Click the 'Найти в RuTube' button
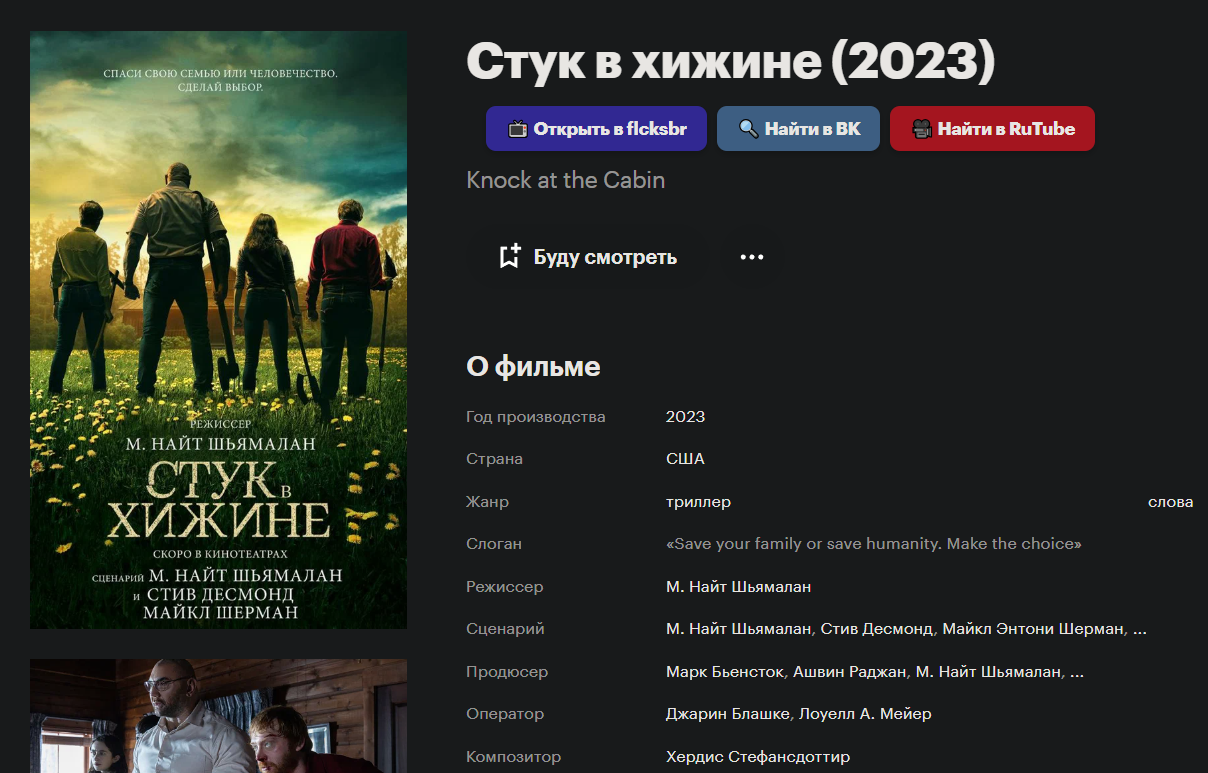 point(992,129)
